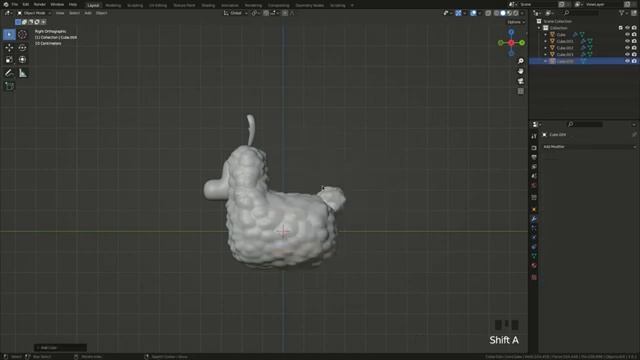The height and width of the screenshot is (360, 640).
Task: Open the Edit menu
Action: coord(26,4)
